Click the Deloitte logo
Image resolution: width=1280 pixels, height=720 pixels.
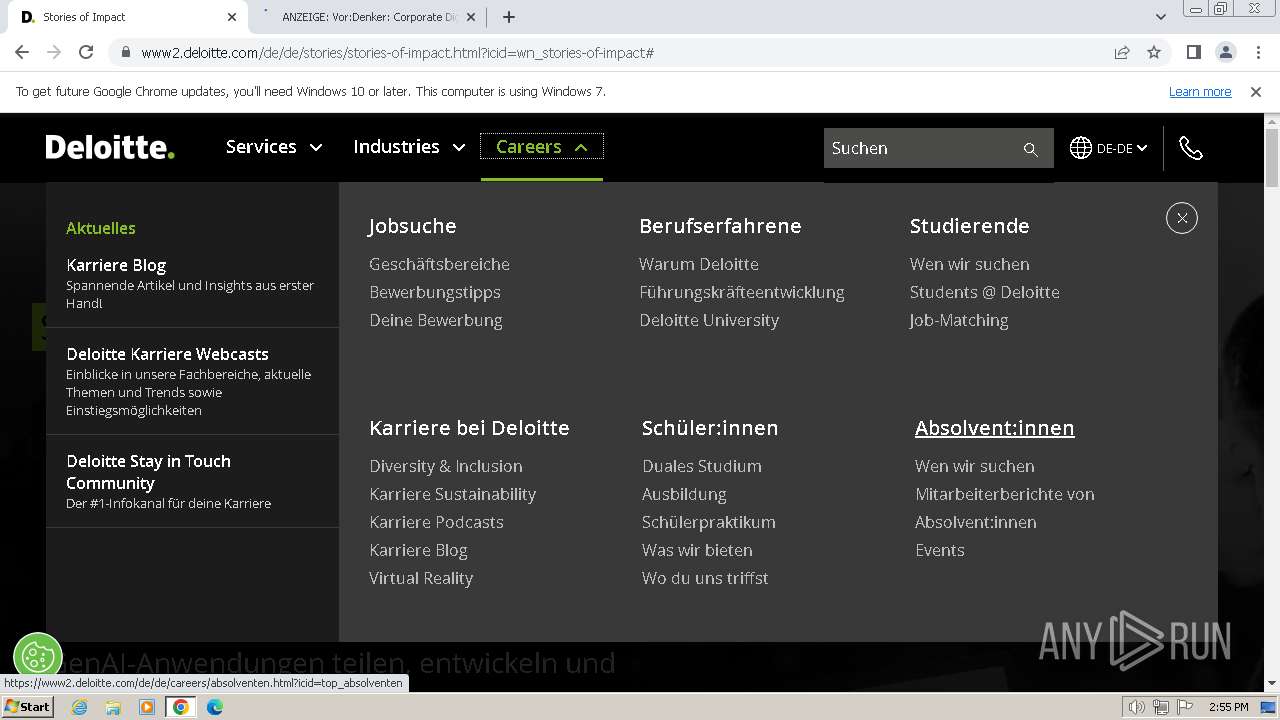[x=110, y=147]
